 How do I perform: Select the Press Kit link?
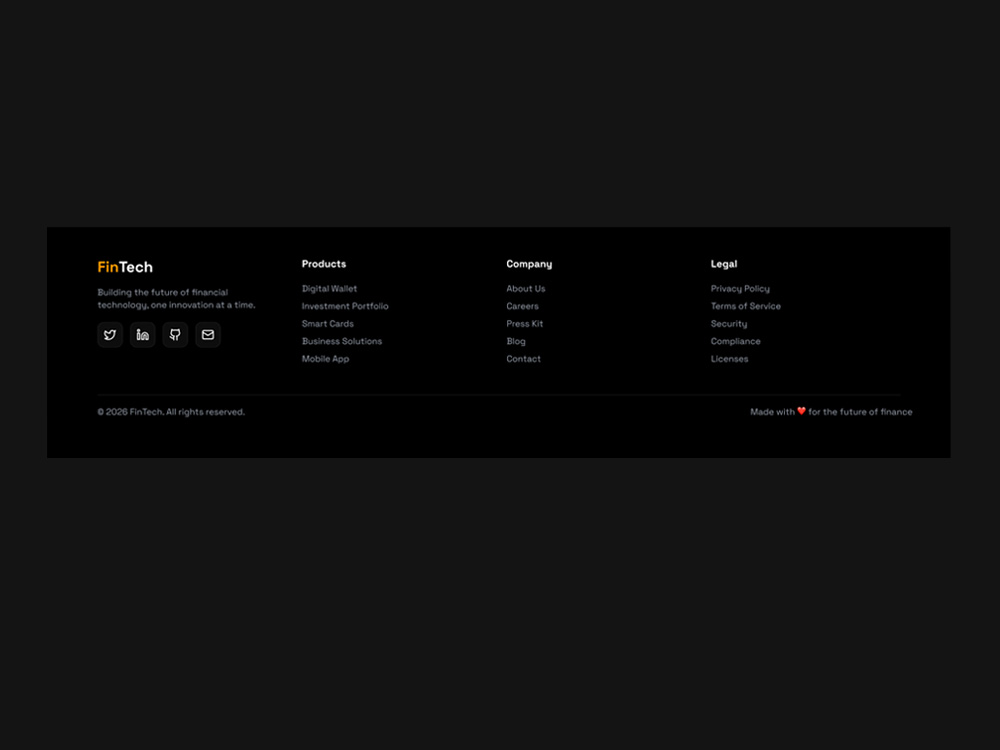click(x=525, y=324)
